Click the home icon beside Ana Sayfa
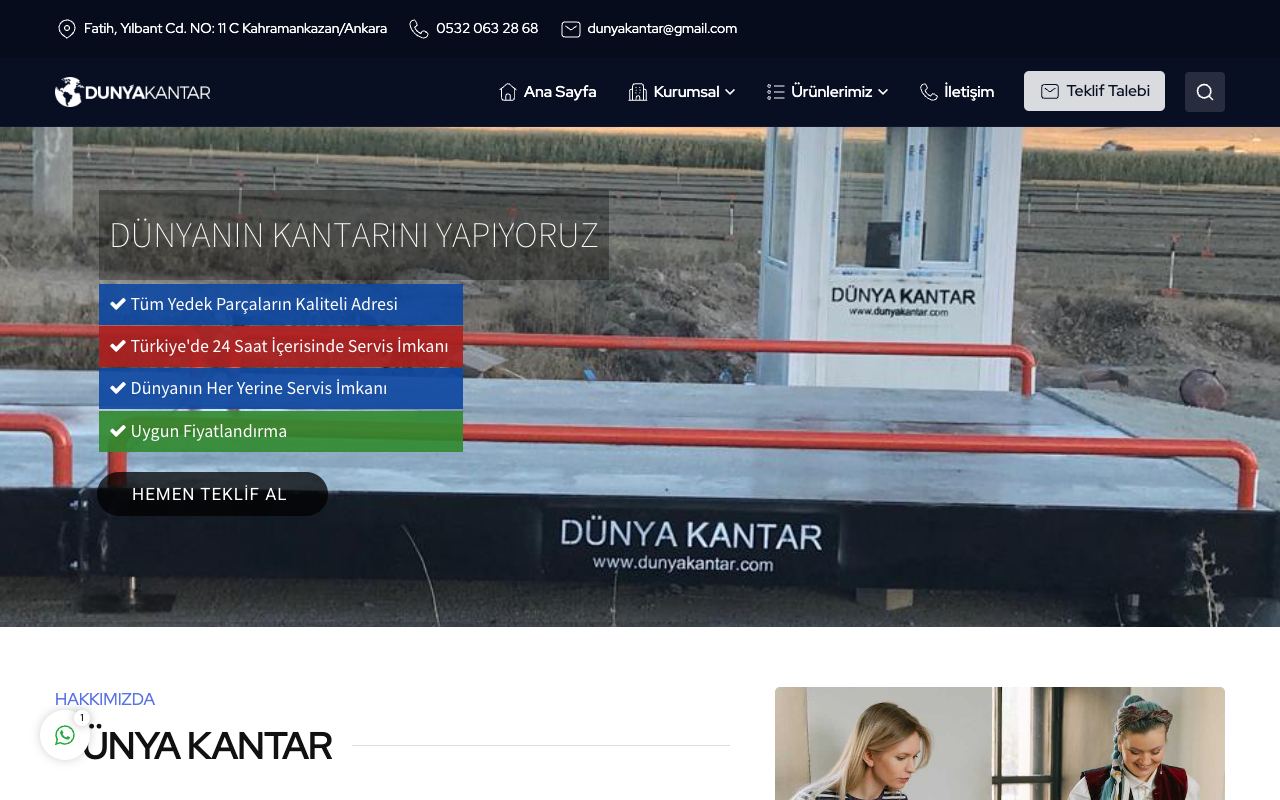This screenshot has width=1280, height=800. 508,92
